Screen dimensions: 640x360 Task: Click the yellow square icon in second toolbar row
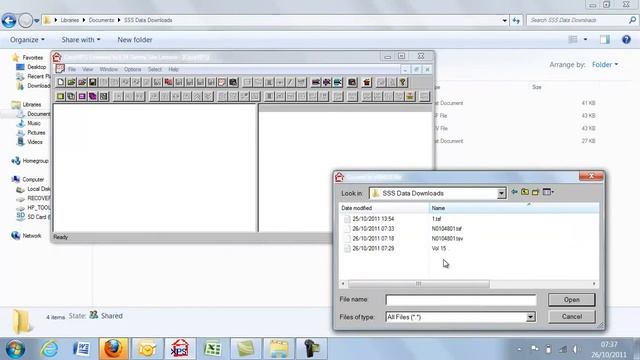click(x=60, y=96)
